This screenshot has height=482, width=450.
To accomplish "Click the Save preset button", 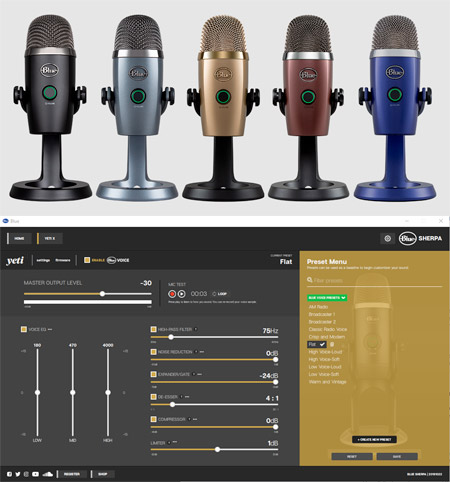I will [x=397, y=456].
